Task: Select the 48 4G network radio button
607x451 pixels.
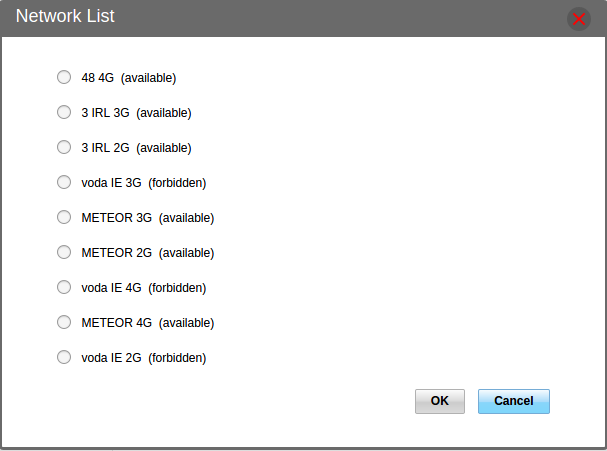Action: (x=64, y=77)
